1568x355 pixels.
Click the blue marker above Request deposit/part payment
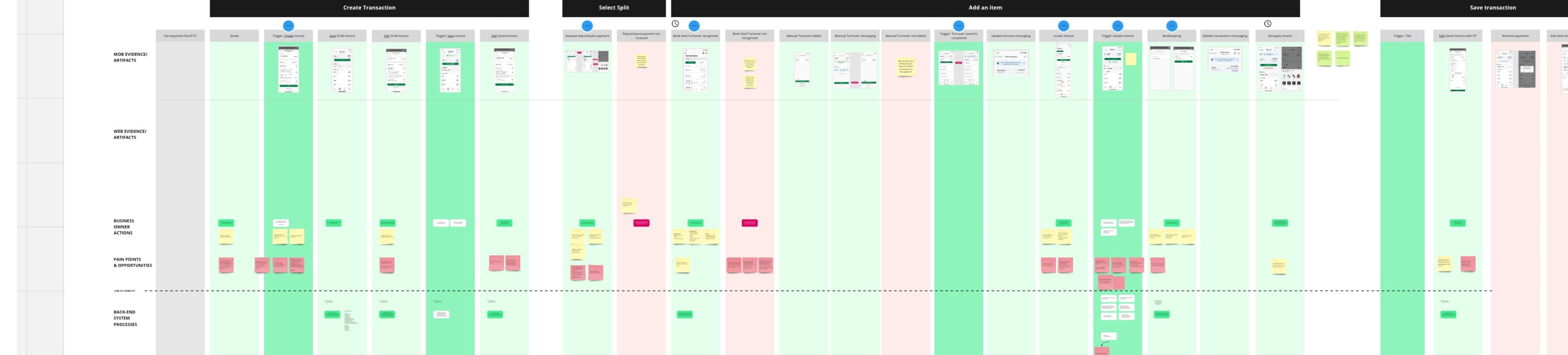587,26
